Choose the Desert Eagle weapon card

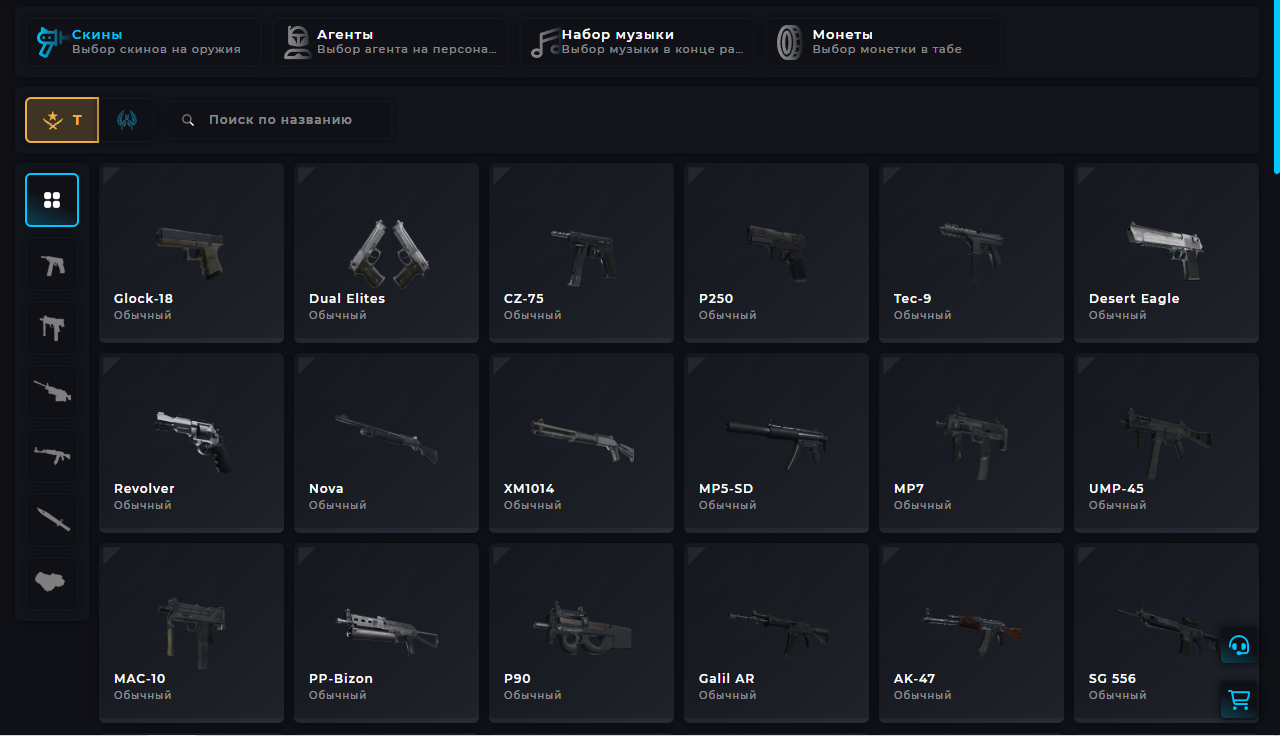(1166, 253)
